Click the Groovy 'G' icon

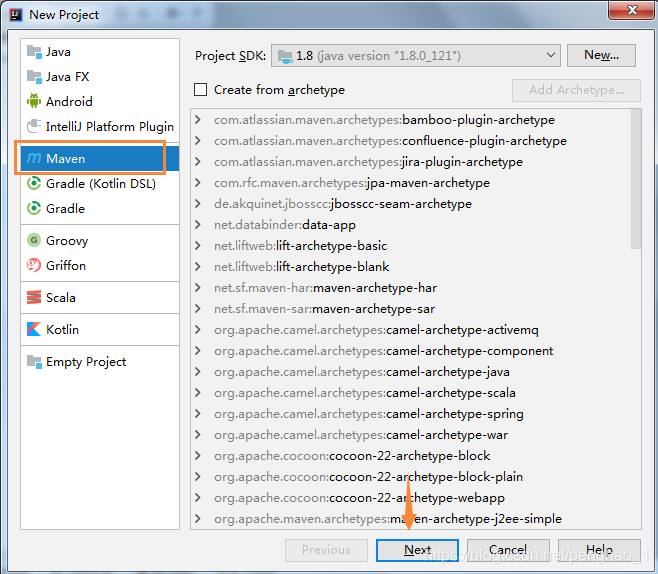coord(34,240)
